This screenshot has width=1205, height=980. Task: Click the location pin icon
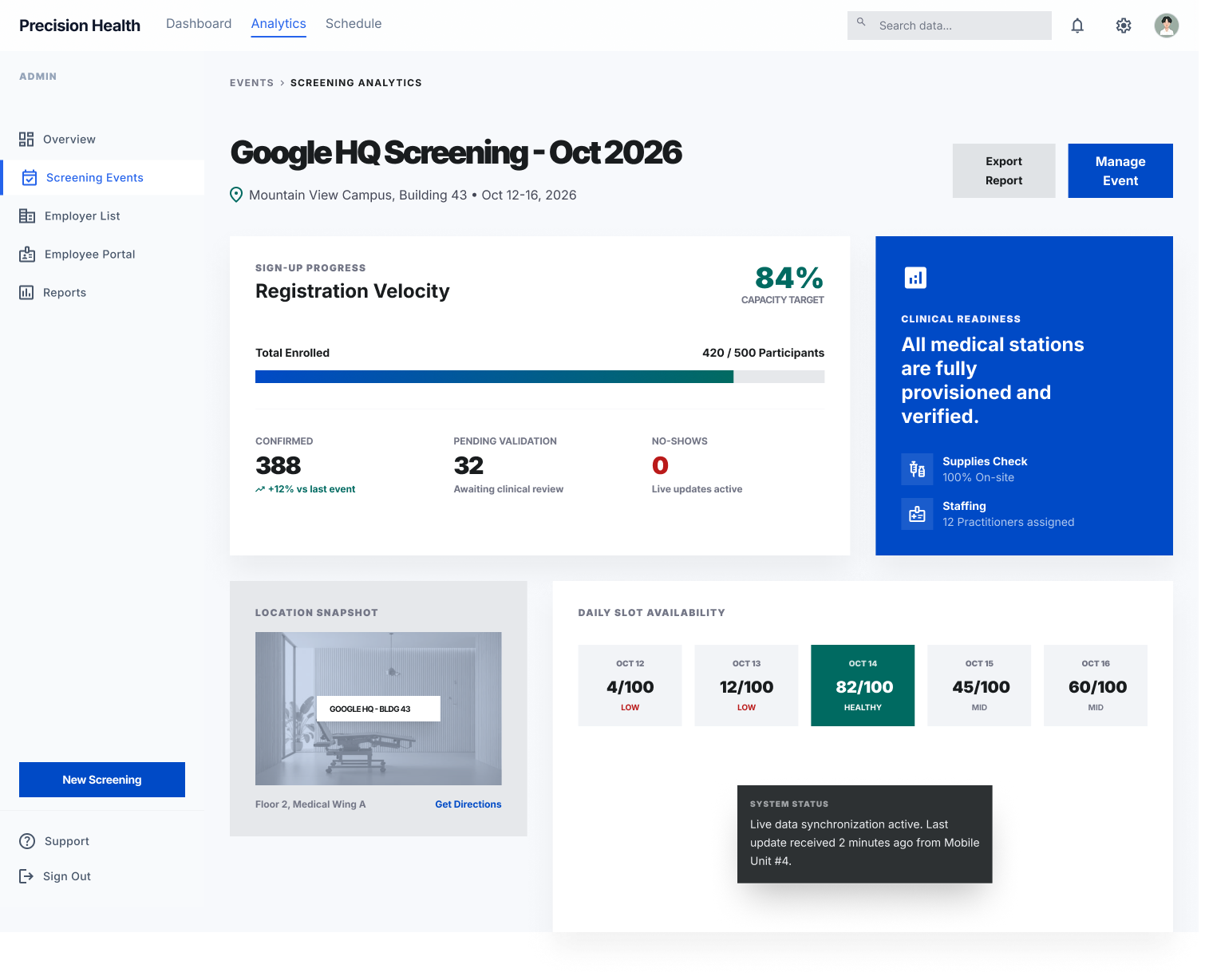(236, 195)
